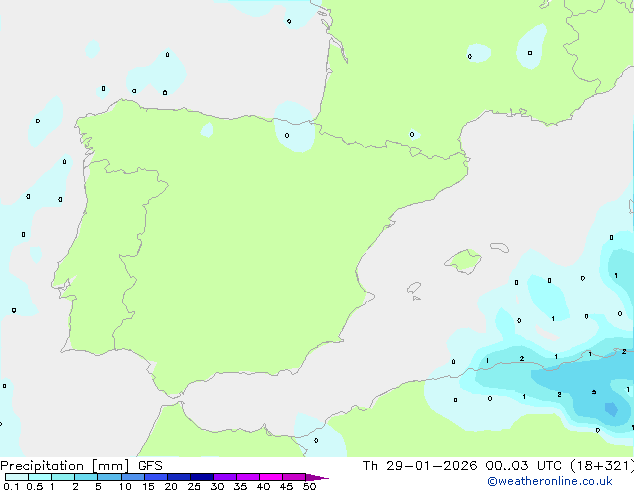Click the '50' legend label

(x=309, y=486)
